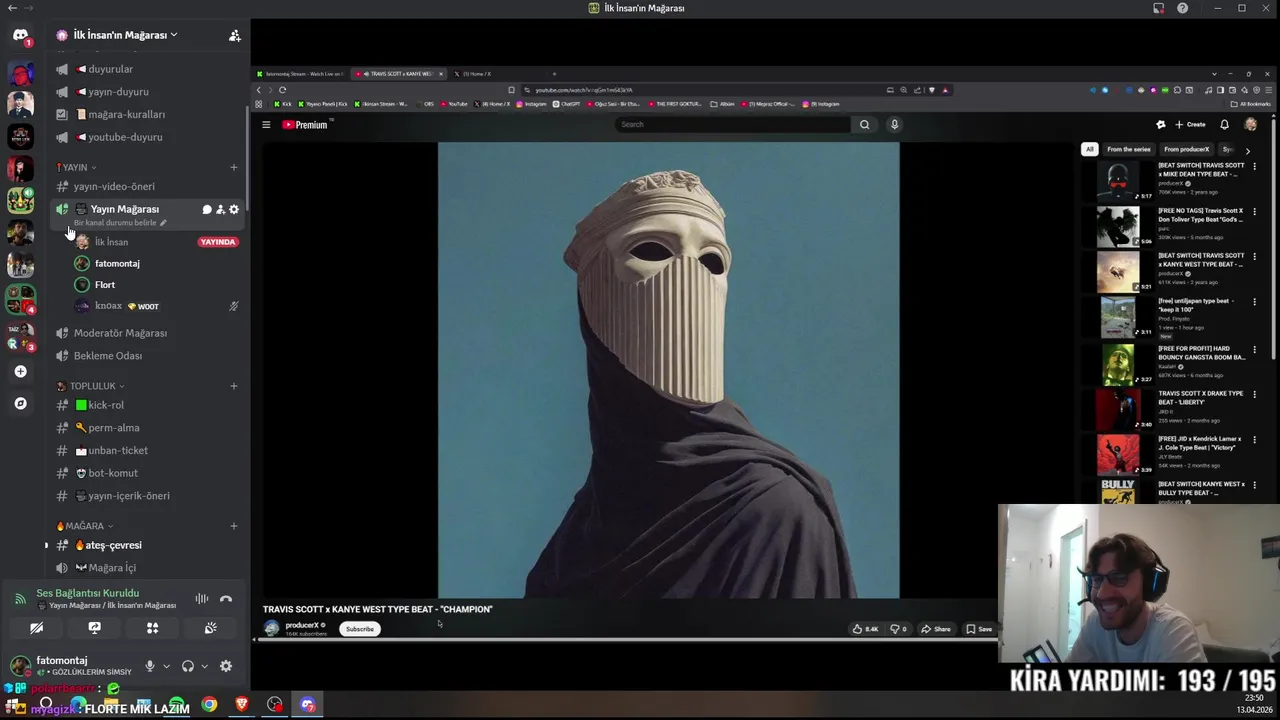This screenshot has width=1280, height=720.
Task: Select the All filter chip
Action: pos(1089,150)
